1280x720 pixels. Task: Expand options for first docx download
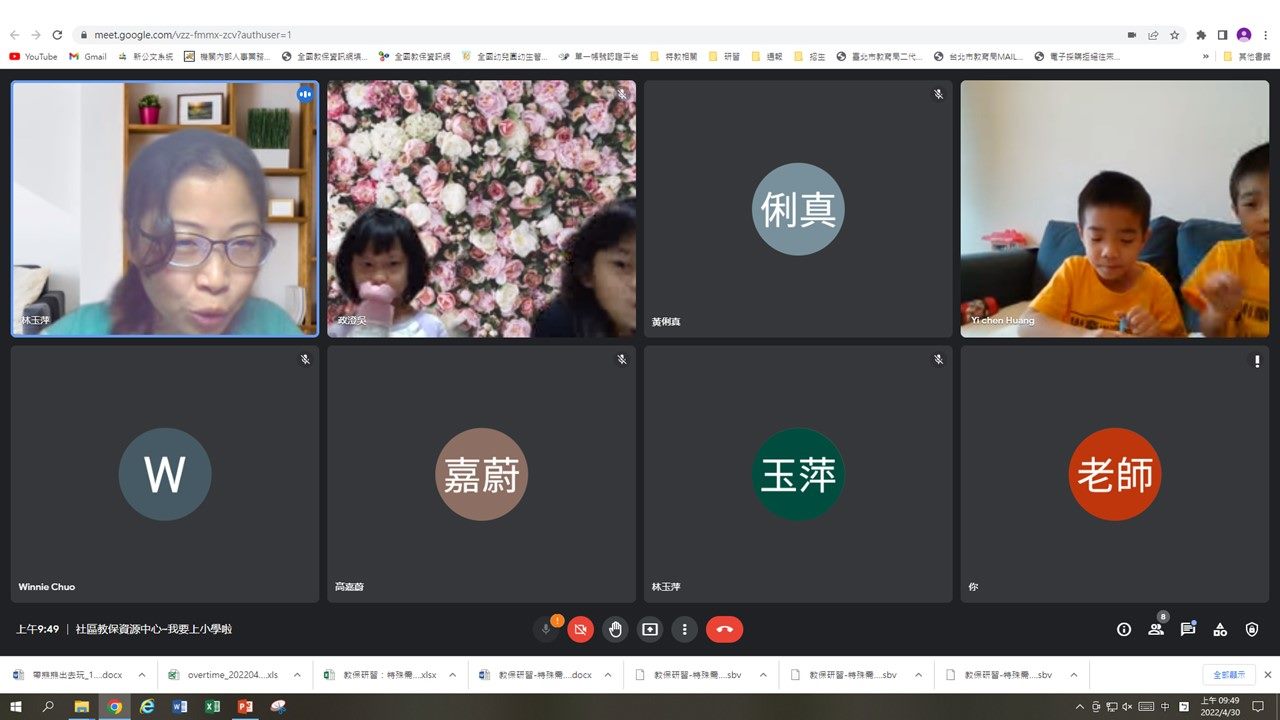142,675
